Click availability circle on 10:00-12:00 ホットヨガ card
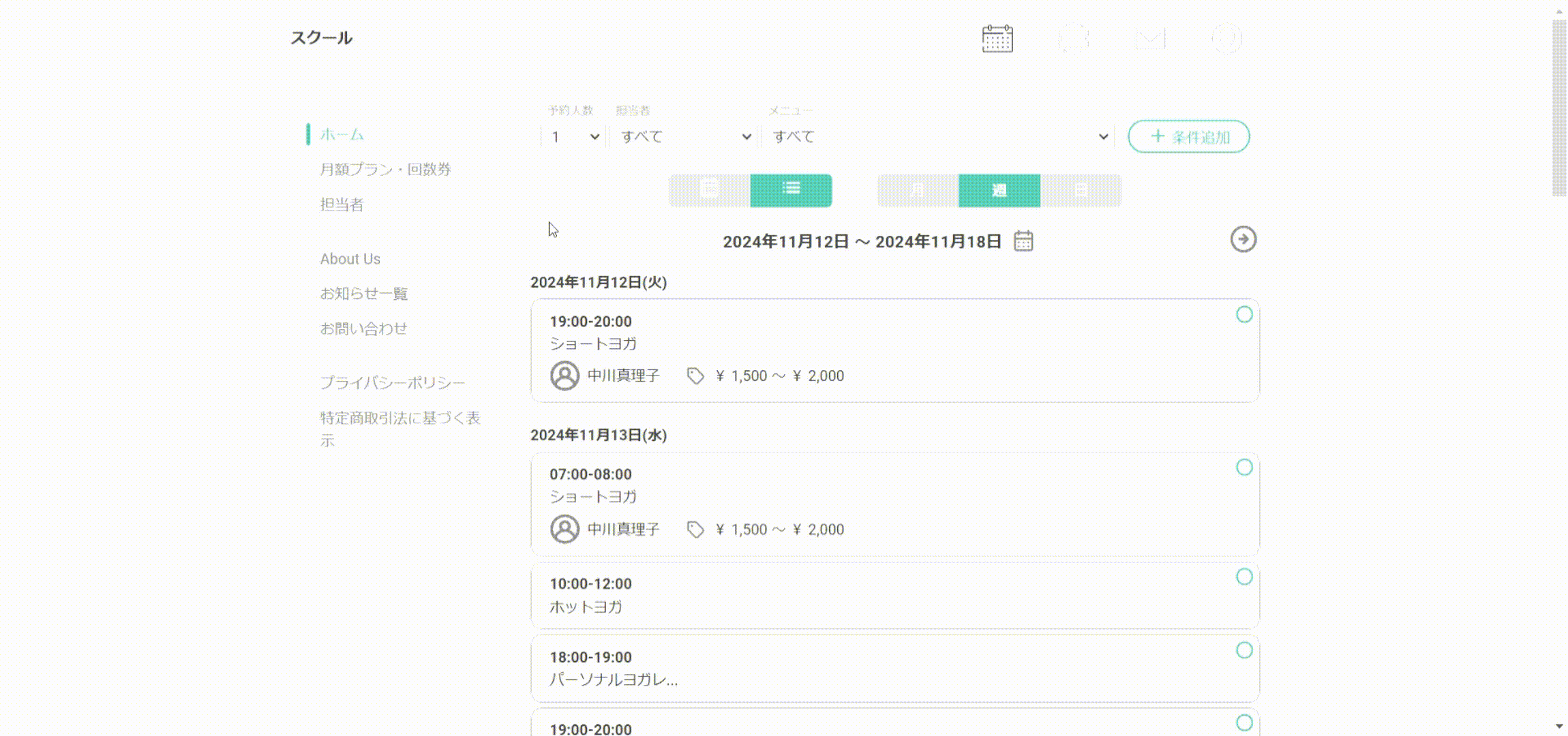This screenshot has height=736, width=1568. point(1244,577)
